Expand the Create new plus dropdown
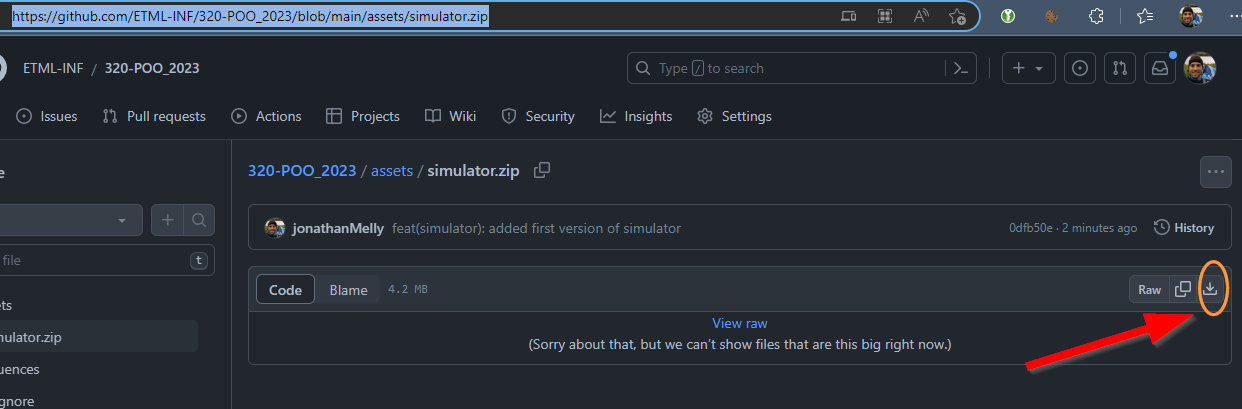 point(1028,68)
